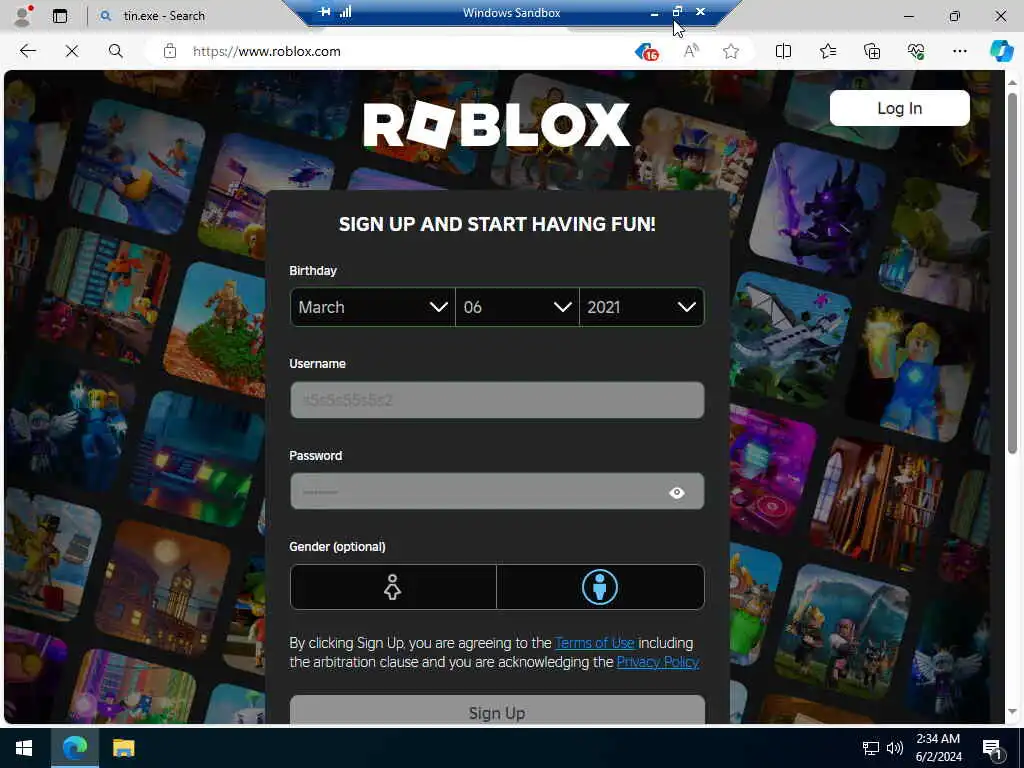Click the network icon in system tray
Screen dimensions: 1024x768
[x=871, y=748]
